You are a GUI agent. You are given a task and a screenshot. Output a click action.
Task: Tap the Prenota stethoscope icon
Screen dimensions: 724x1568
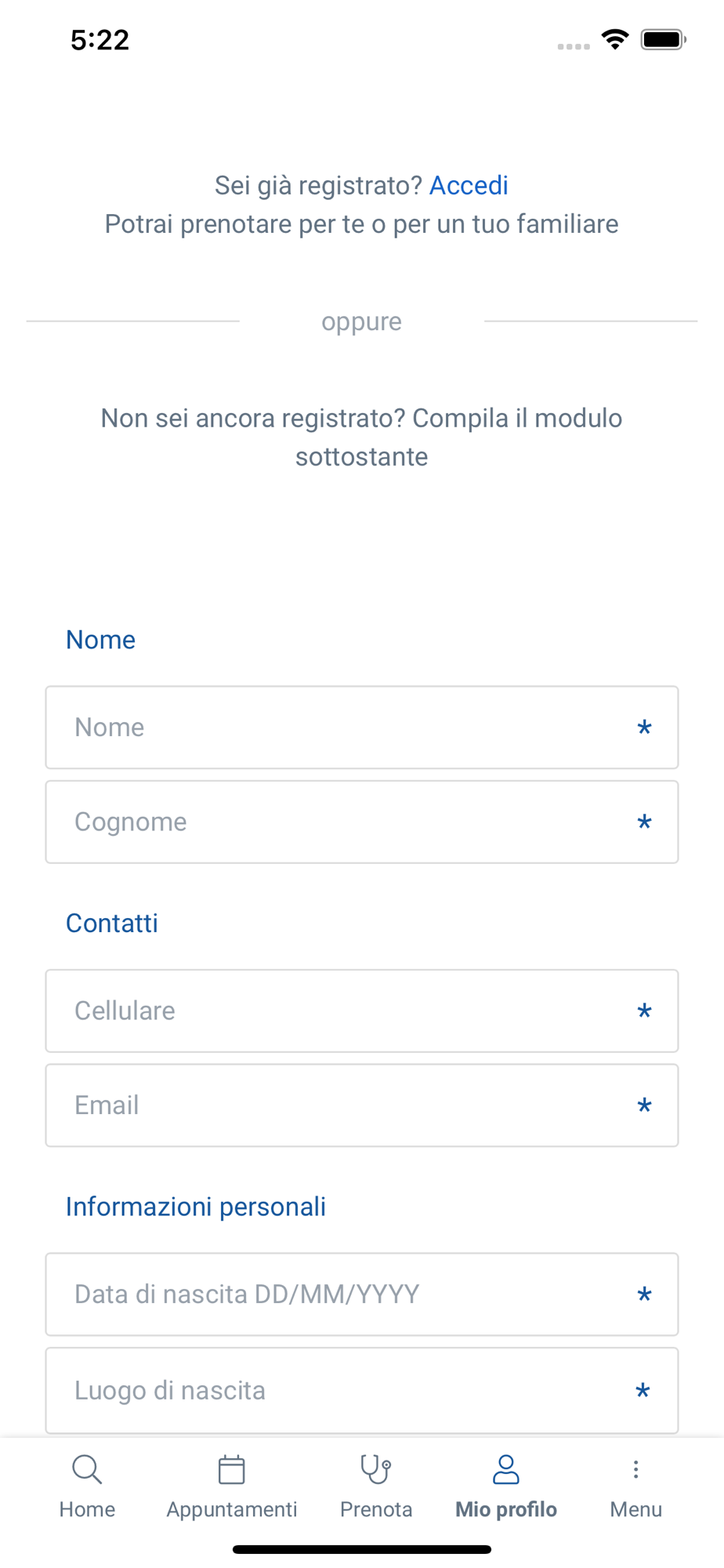(376, 1470)
